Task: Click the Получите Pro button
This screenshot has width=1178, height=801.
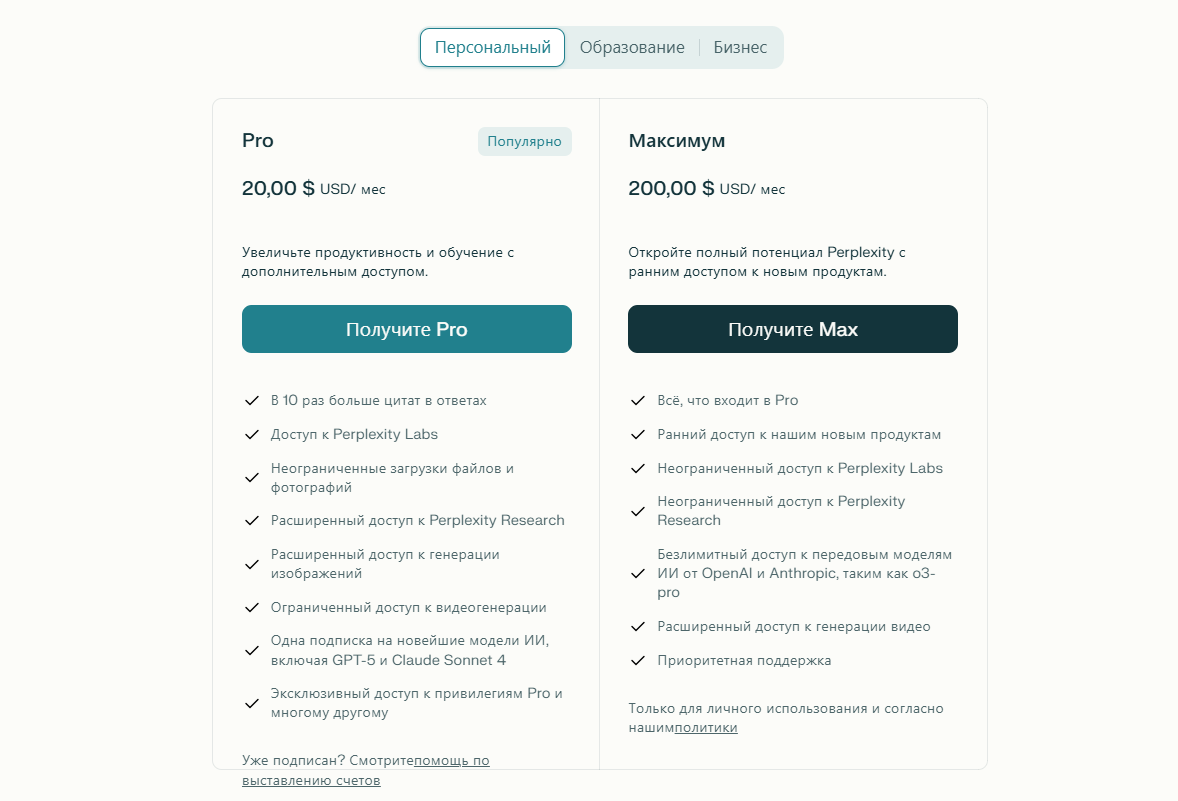Action: coord(406,329)
